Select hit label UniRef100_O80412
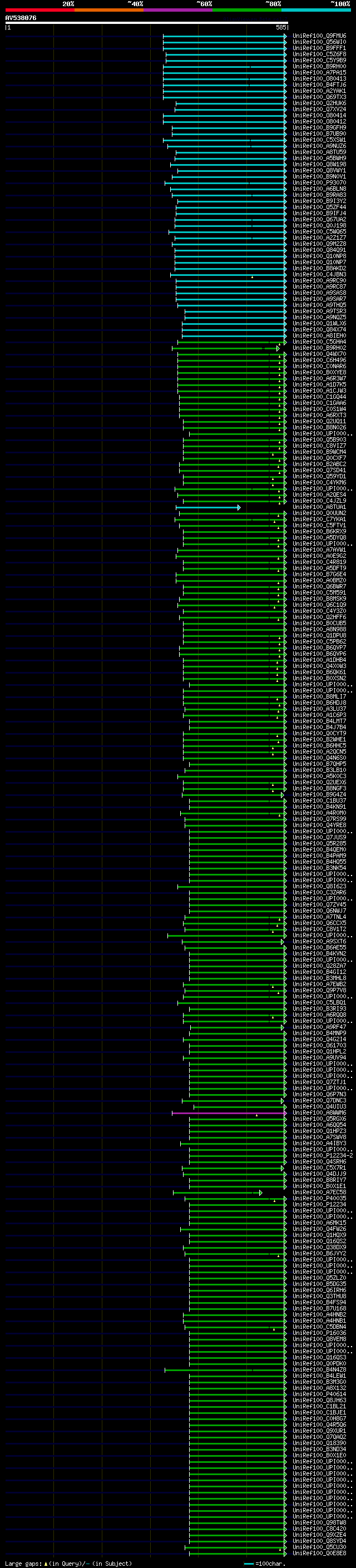The width and height of the screenshot is (356, 1568). click(x=319, y=121)
